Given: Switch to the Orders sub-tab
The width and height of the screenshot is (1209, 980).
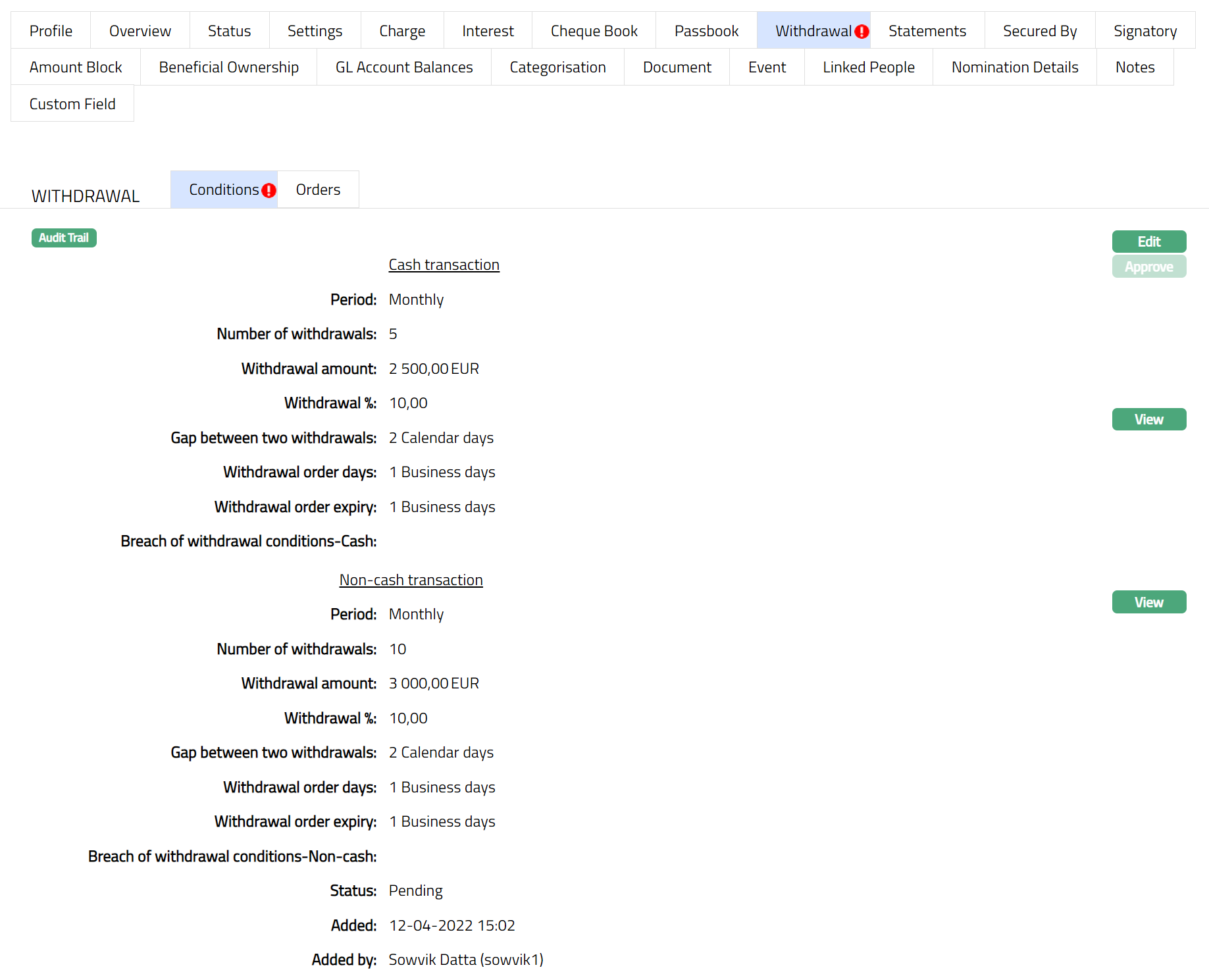Looking at the screenshot, I should tap(318, 190).
